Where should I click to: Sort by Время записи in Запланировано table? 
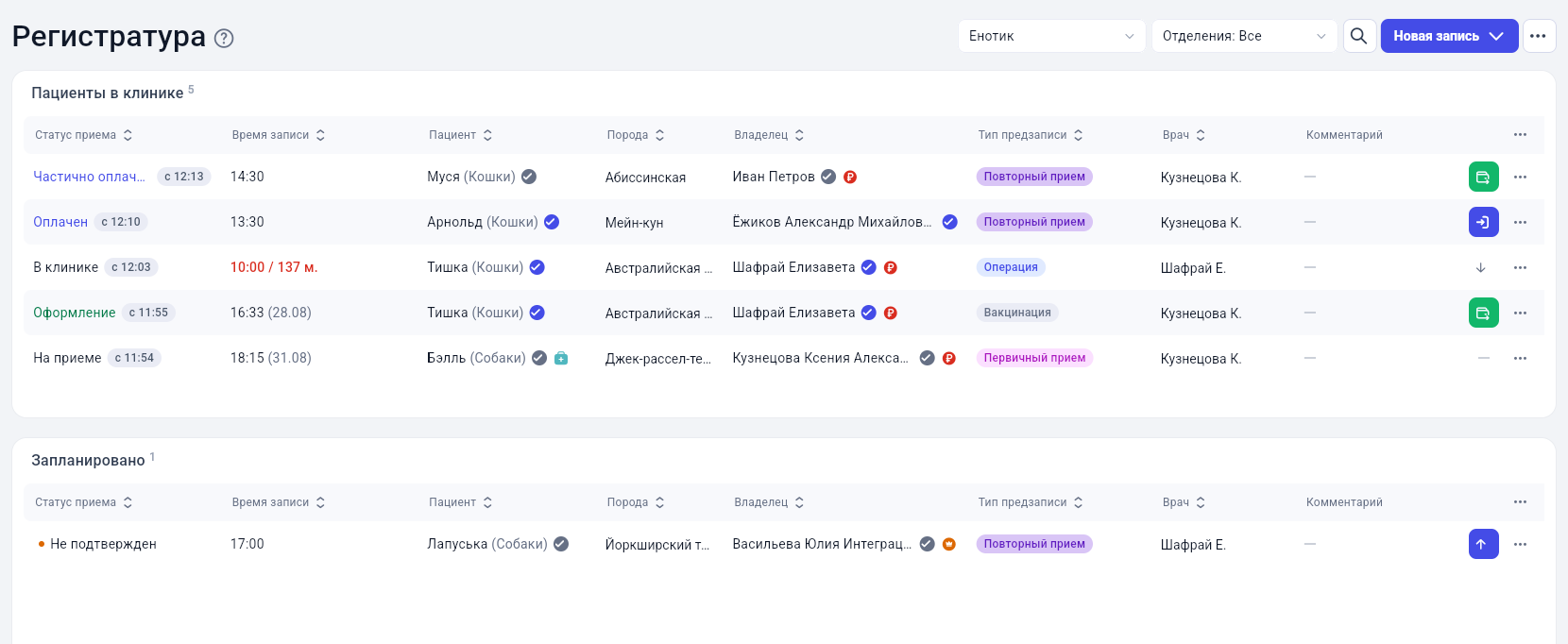tap(279, 502)
